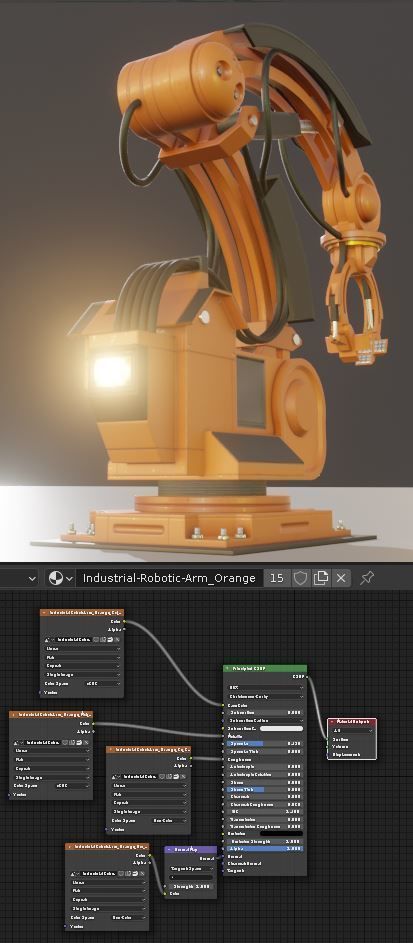Unlink image X icon in Base Color texture node
The height and width of the screenshot is (943, 413).
117,640
